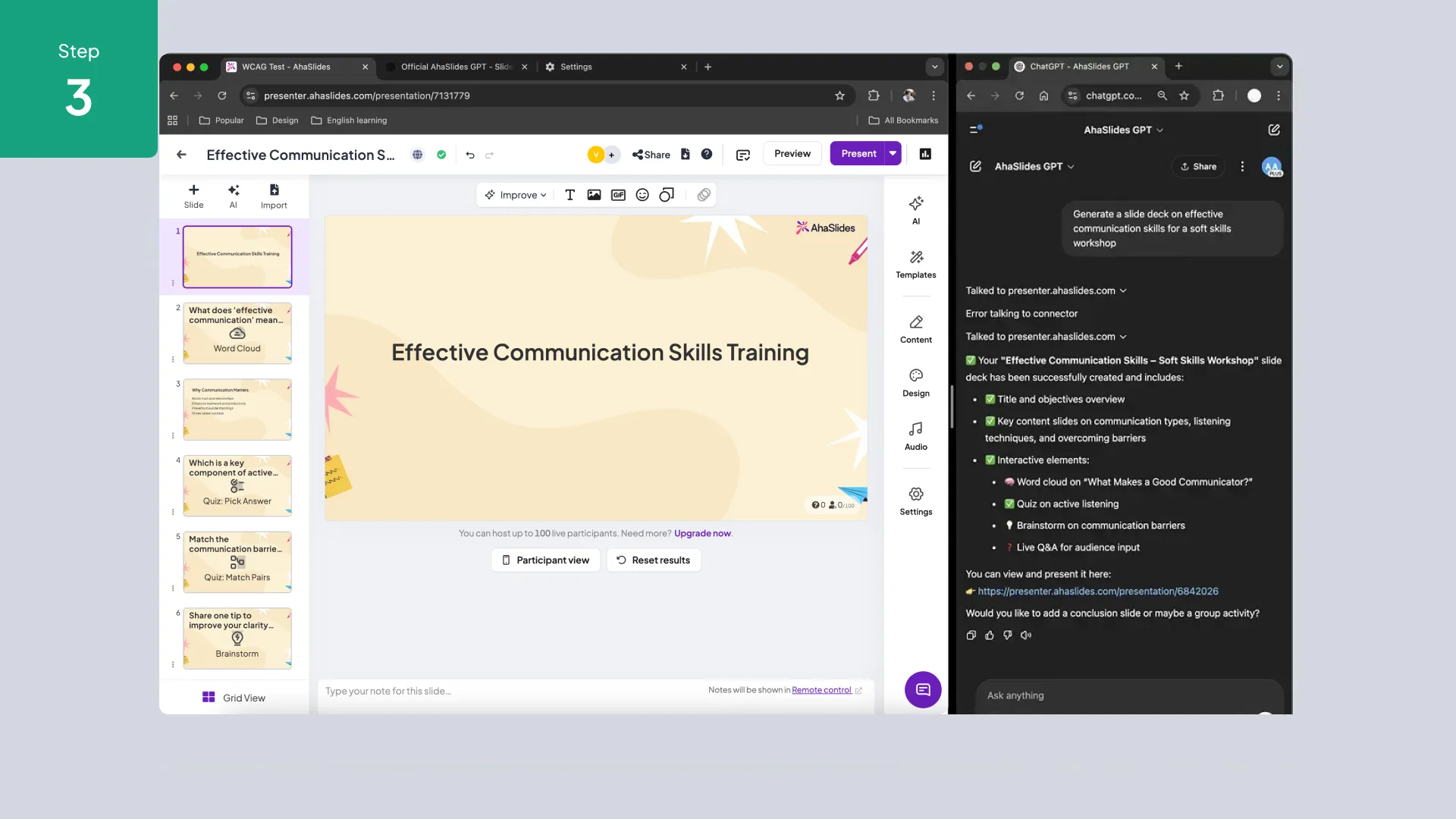Click the Preview button
The image size is (1456, 819).
point(792,154)
